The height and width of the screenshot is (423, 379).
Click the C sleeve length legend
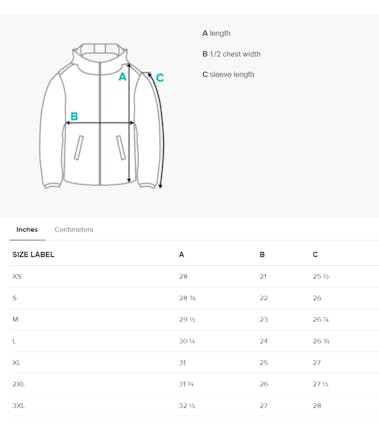click(x=228, y=74)
